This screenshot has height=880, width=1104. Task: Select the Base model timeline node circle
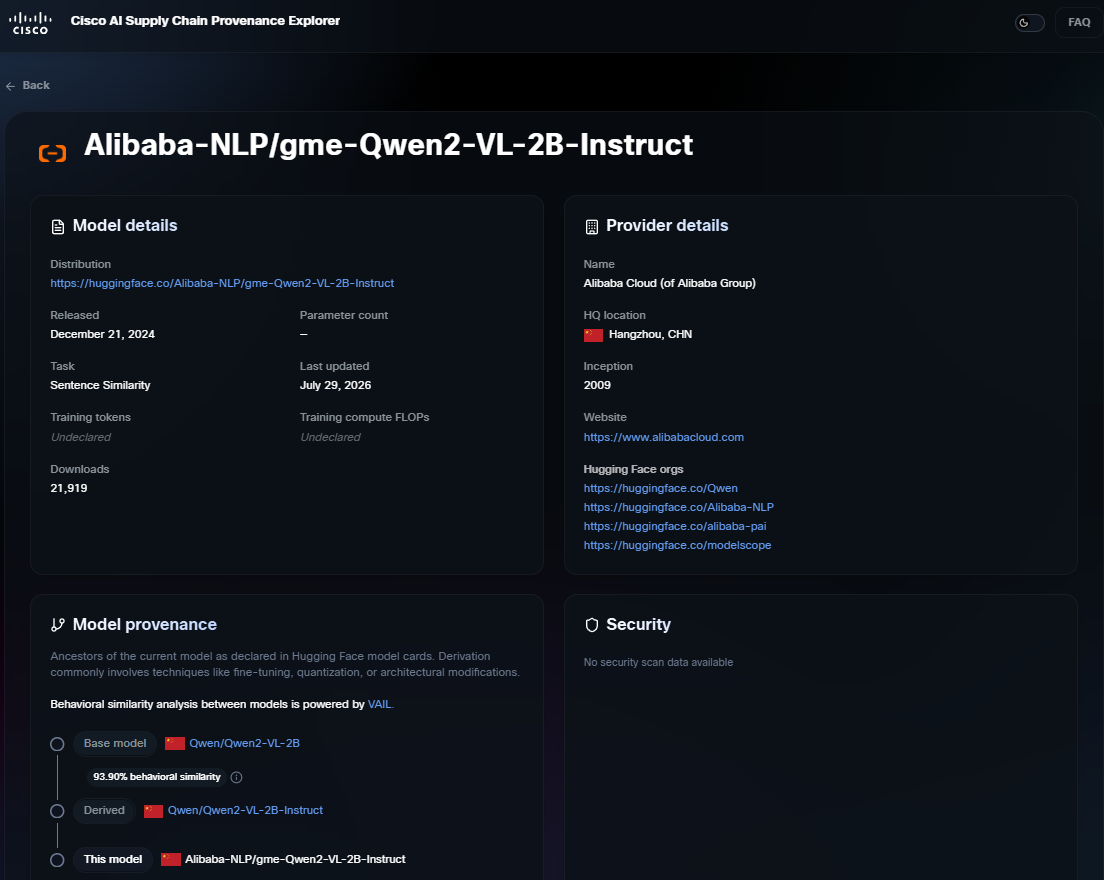[x=57, y=744]
